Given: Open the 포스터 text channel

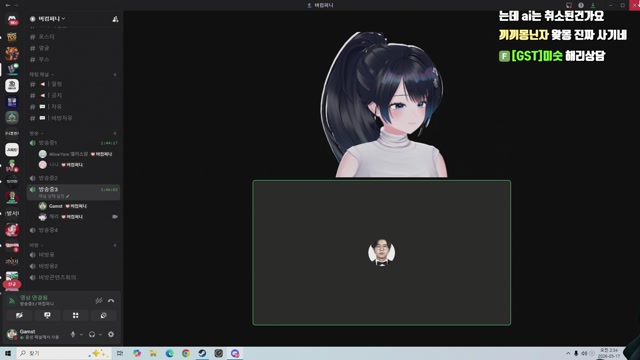Looking at the screenshot, I should click(x=73, y=37).
